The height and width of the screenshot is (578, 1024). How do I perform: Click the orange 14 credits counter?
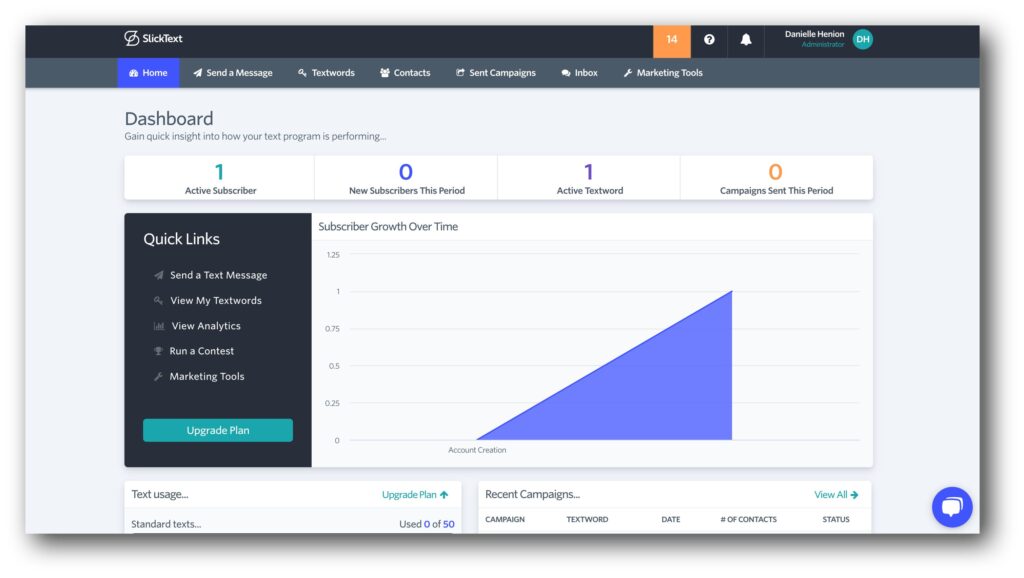(672, 40)
